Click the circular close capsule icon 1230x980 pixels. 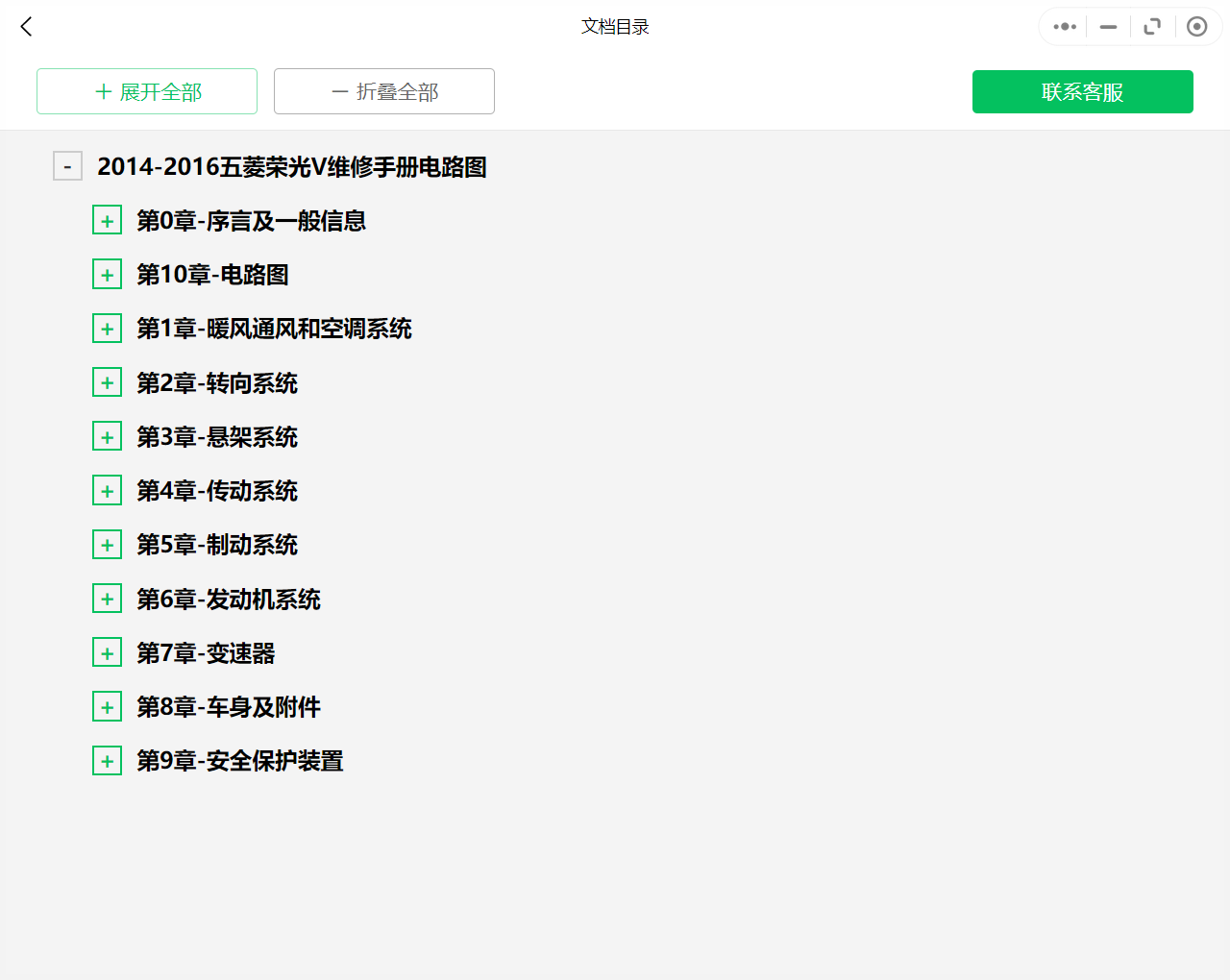click(1196, 27)
